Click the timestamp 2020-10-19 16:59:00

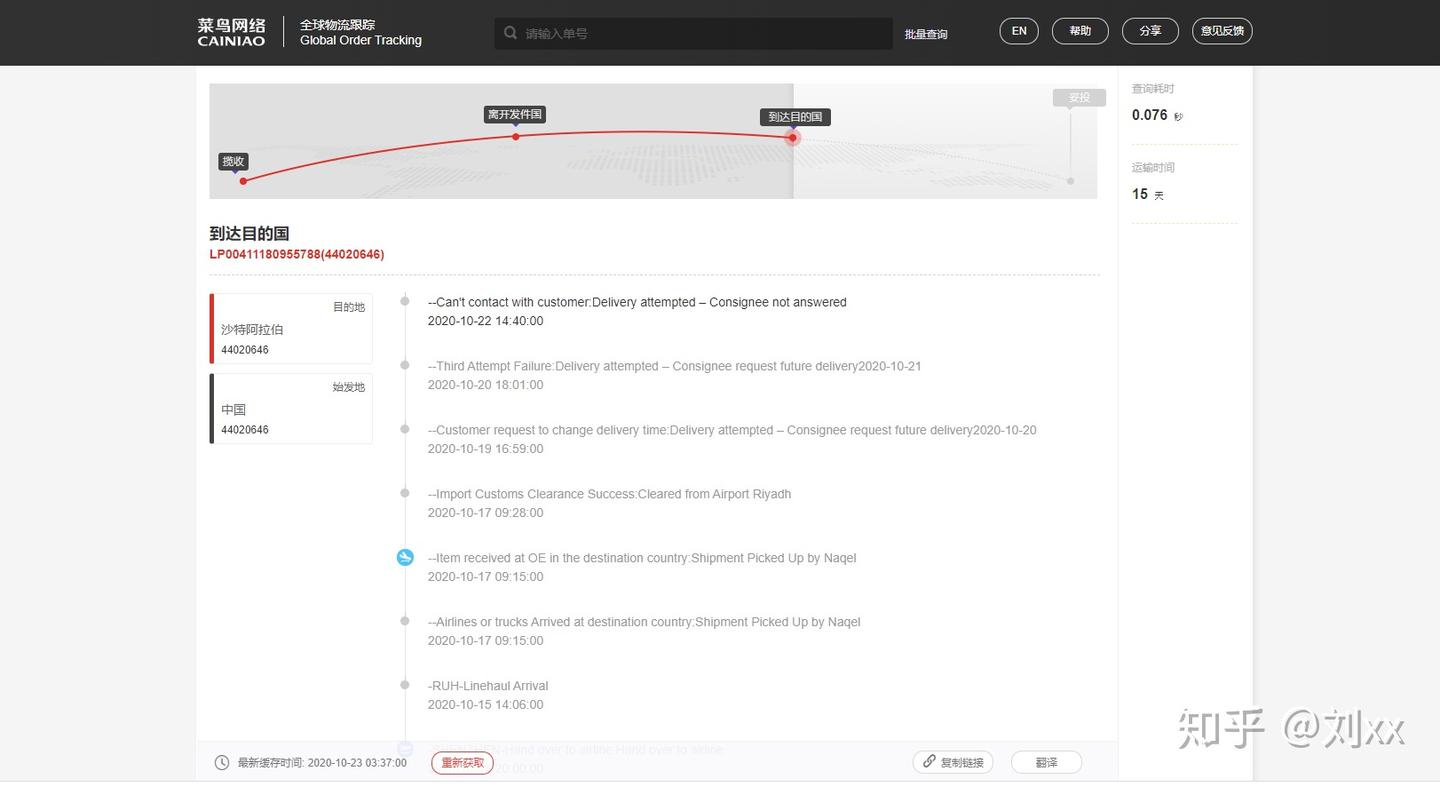pos(485,449)
